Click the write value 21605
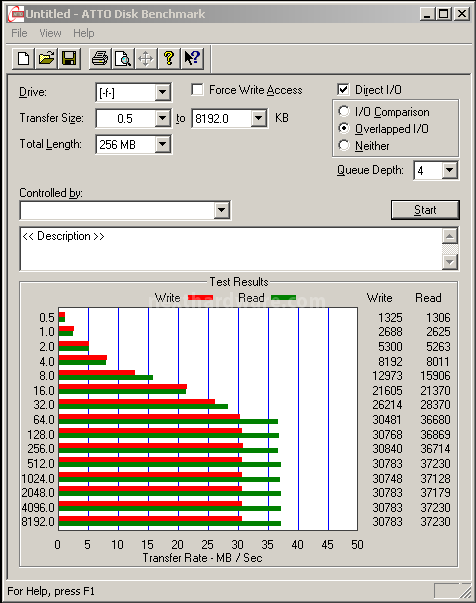 point(387,391)
